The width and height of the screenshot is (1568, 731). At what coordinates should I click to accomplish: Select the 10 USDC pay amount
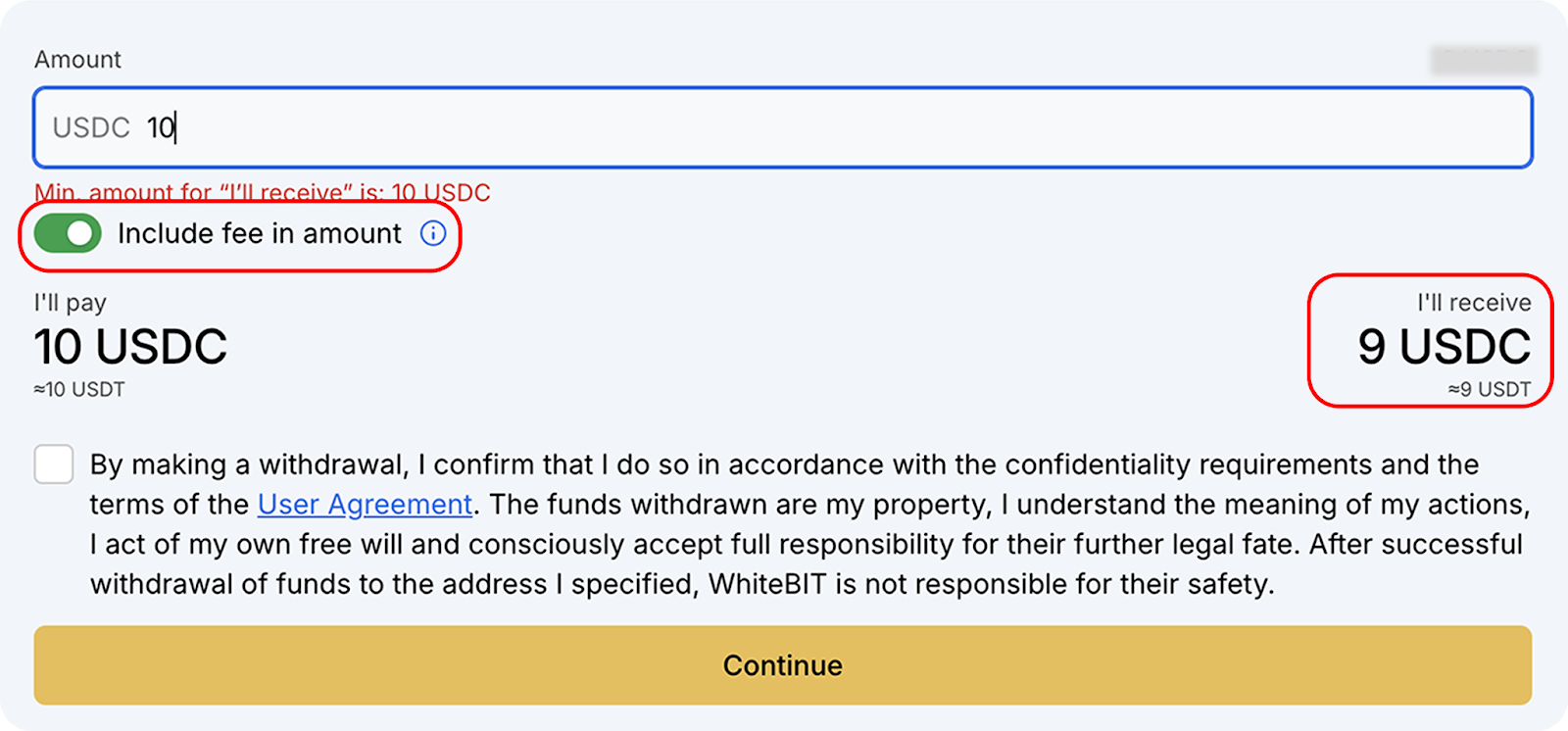(130, 347)
